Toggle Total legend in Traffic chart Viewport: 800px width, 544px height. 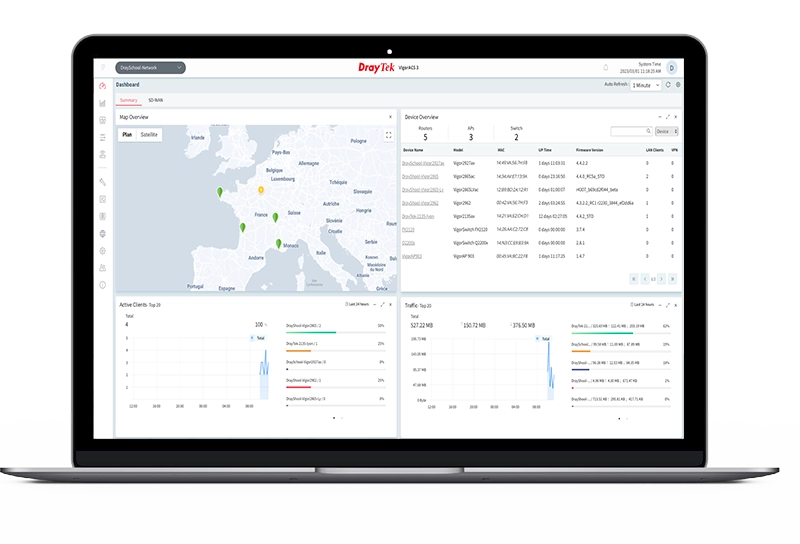pos(543,339)
